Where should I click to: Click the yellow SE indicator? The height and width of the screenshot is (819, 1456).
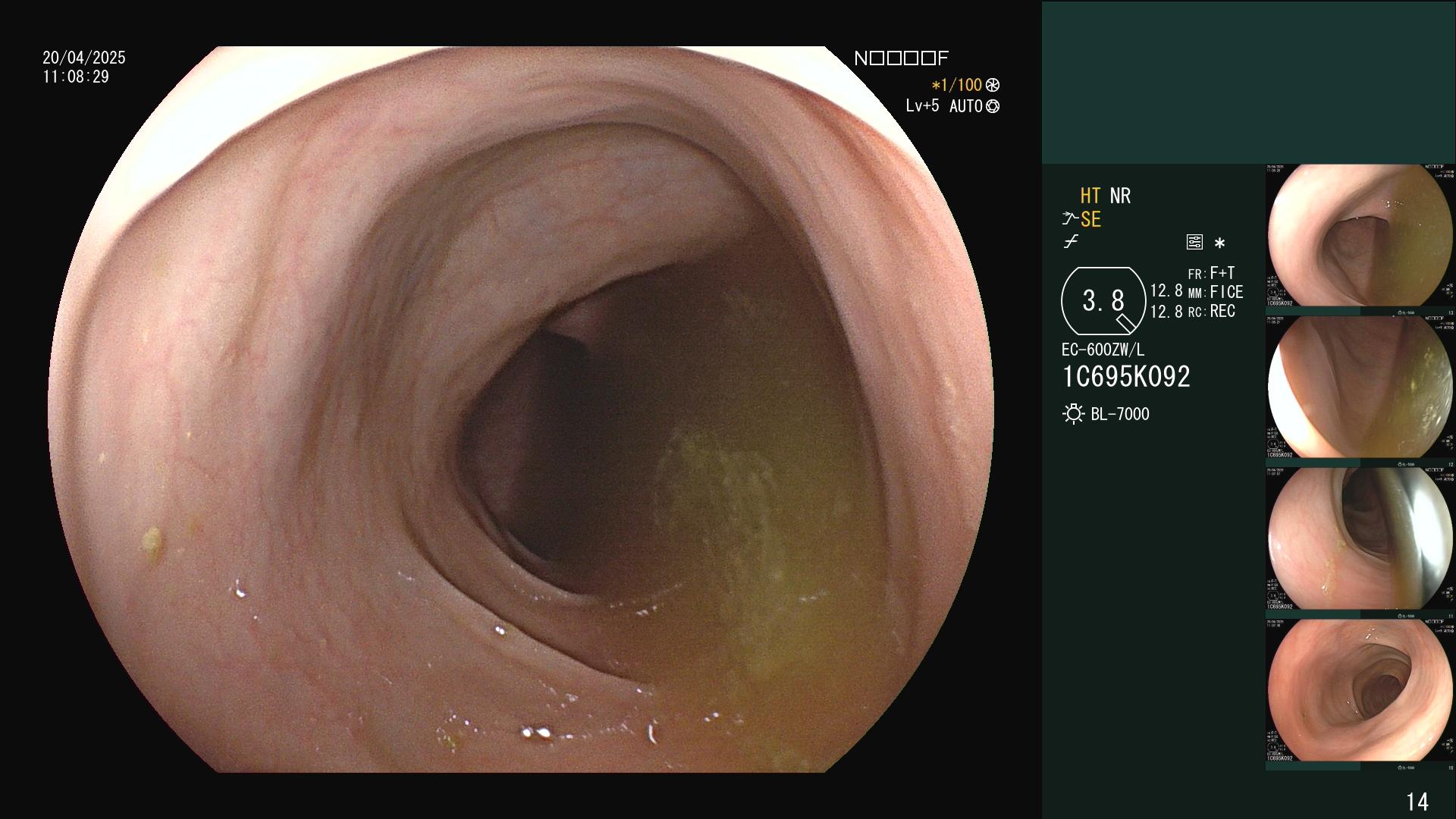[1090, 219]
